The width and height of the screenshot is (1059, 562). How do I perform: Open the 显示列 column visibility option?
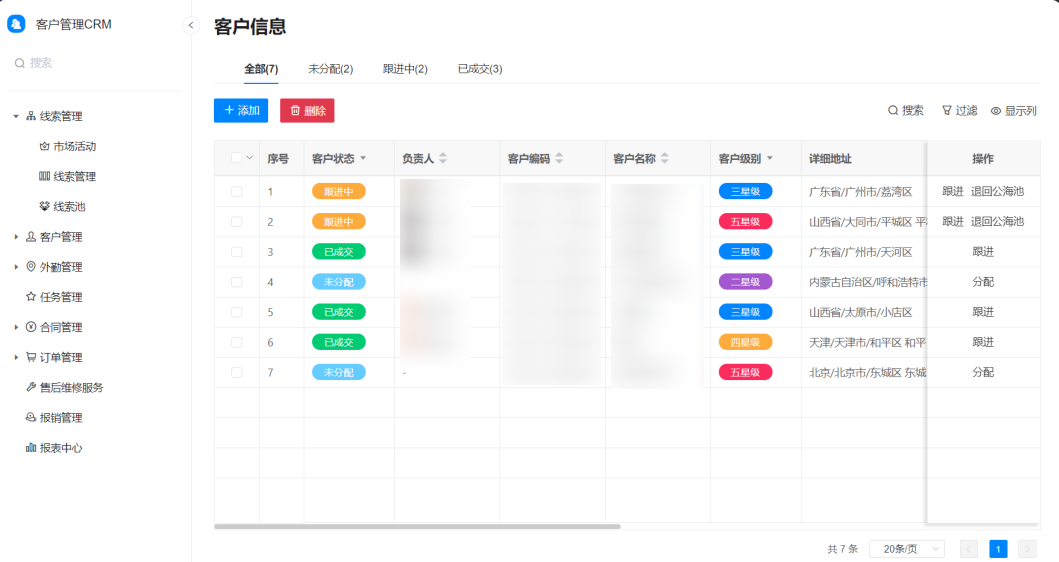tap(996, 111)
